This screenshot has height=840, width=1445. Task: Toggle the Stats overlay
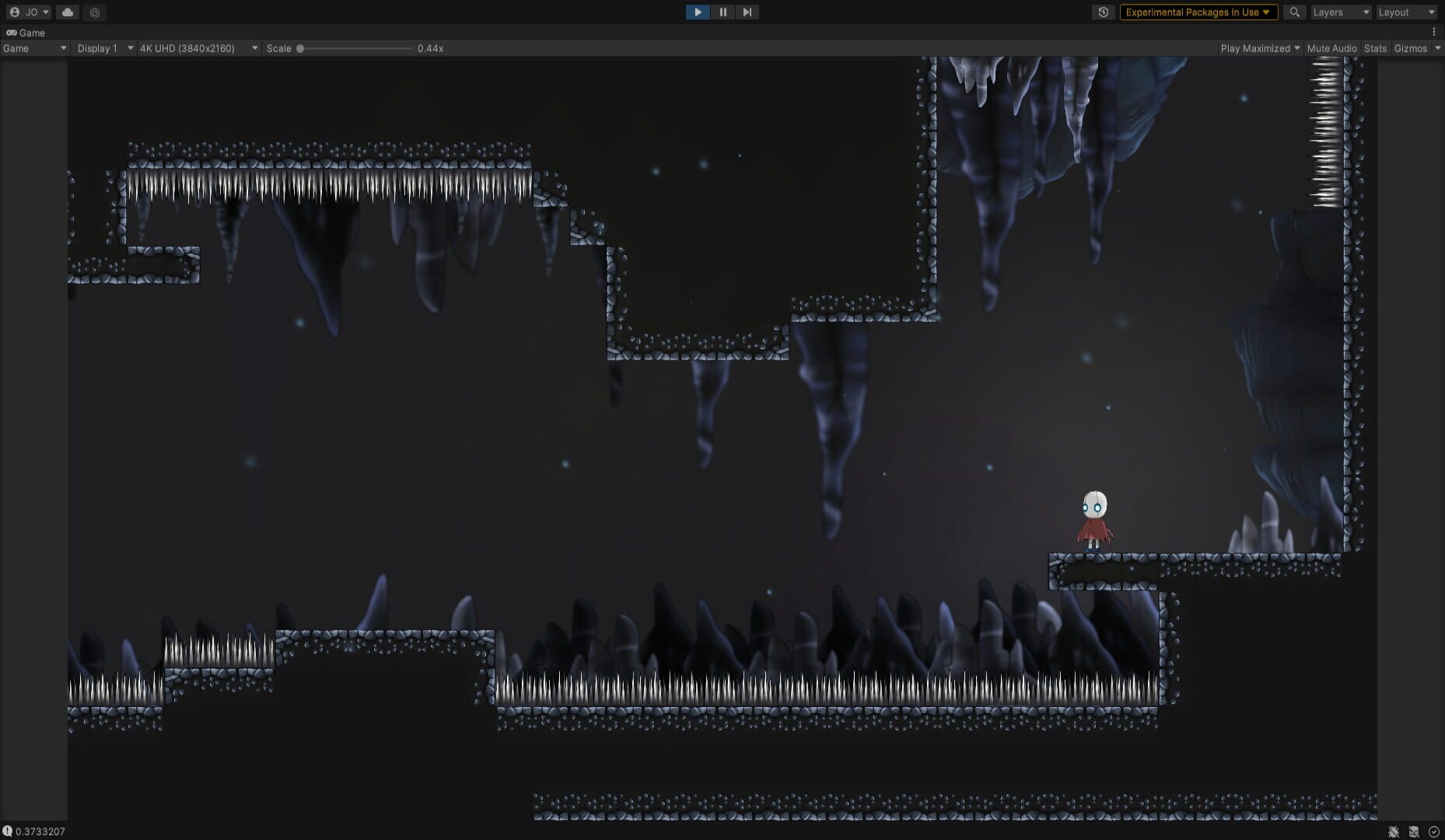coord(1375,48)
